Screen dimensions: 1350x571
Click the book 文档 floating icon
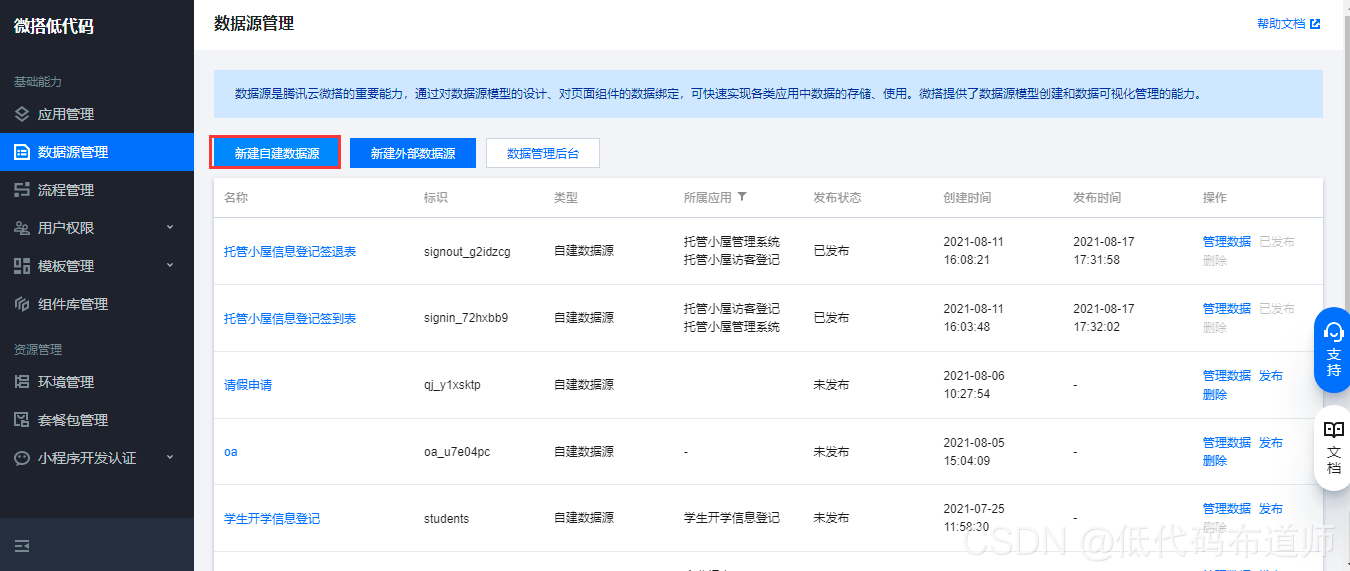point(1333,430)
